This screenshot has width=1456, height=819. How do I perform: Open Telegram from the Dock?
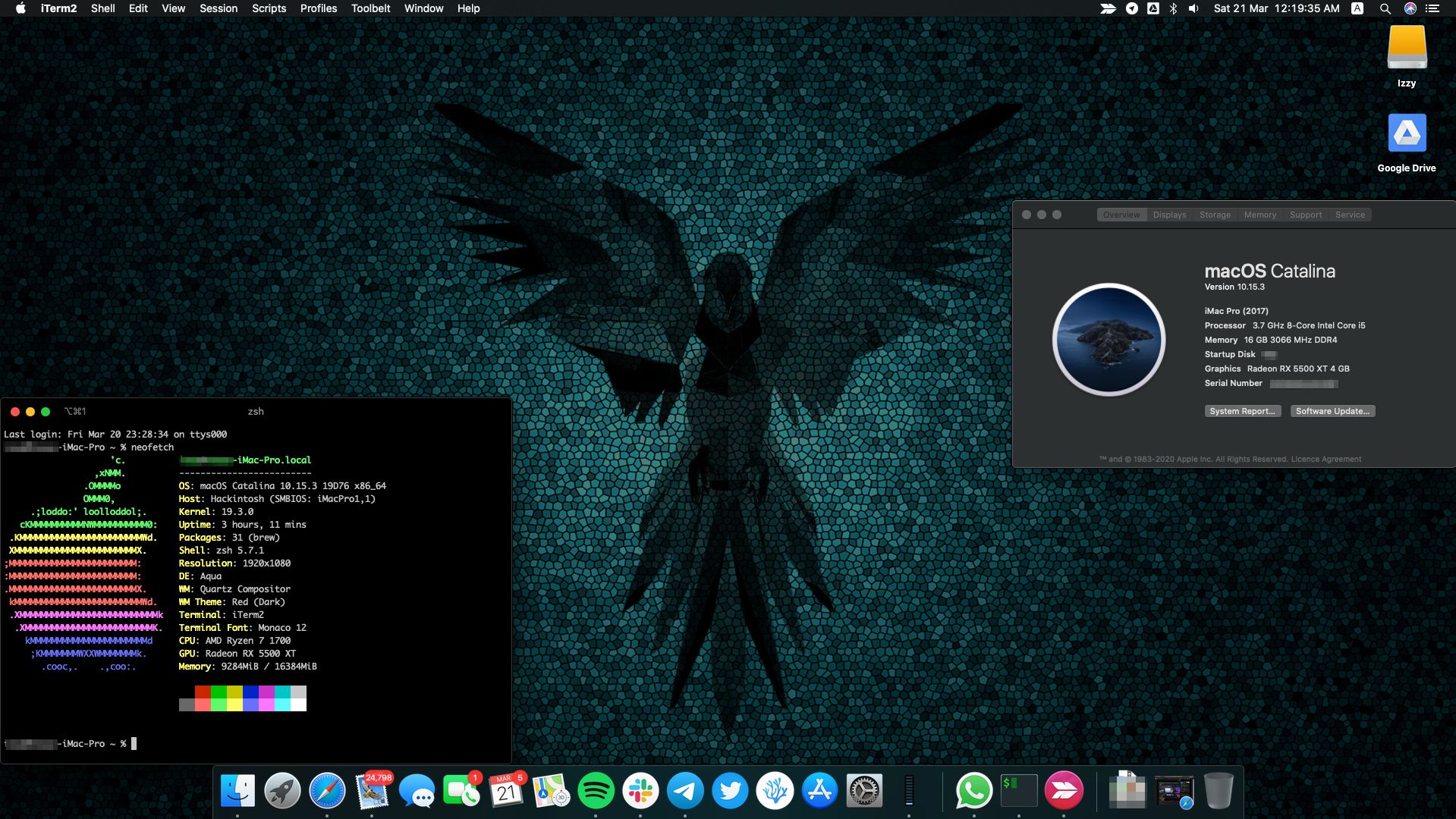point(686,790)
